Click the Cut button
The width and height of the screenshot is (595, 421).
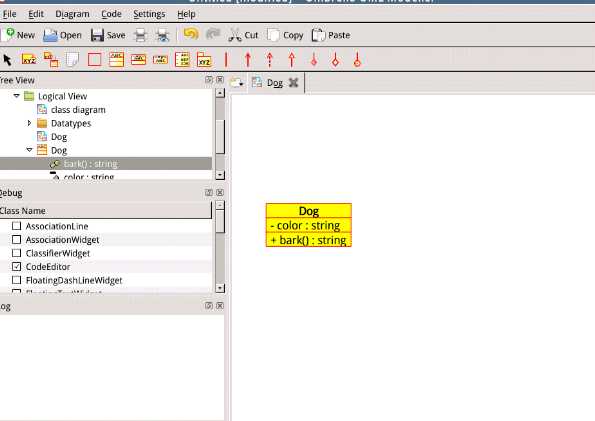point(243,35)
